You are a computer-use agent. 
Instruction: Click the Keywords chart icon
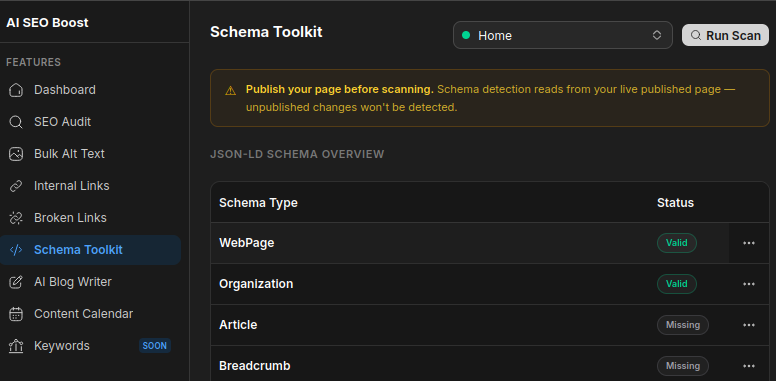16,346
